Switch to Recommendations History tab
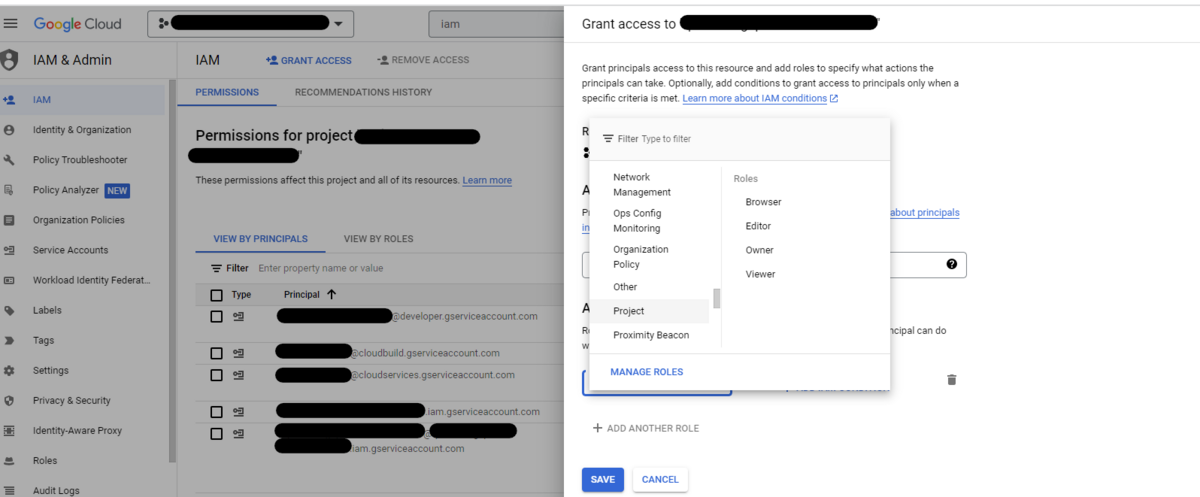The width and height of the screenshot is (1200, 497). click(x=363, y=92)
